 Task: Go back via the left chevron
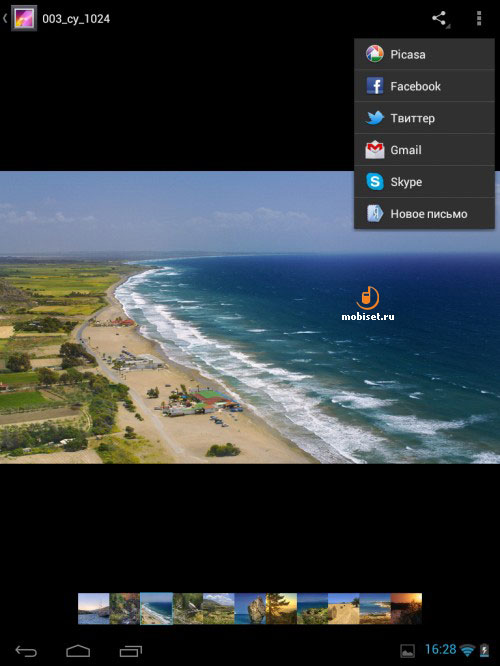(5, 18)
